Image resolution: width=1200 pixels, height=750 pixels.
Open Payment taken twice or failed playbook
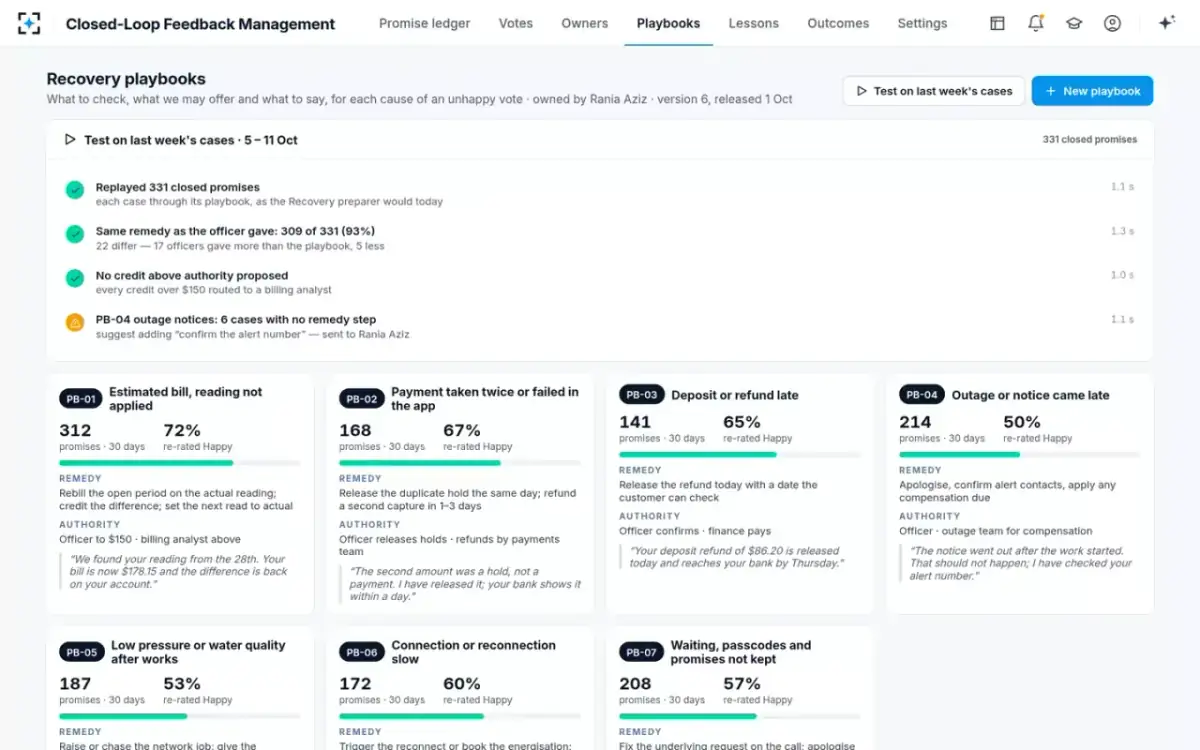tap(485, 399)
